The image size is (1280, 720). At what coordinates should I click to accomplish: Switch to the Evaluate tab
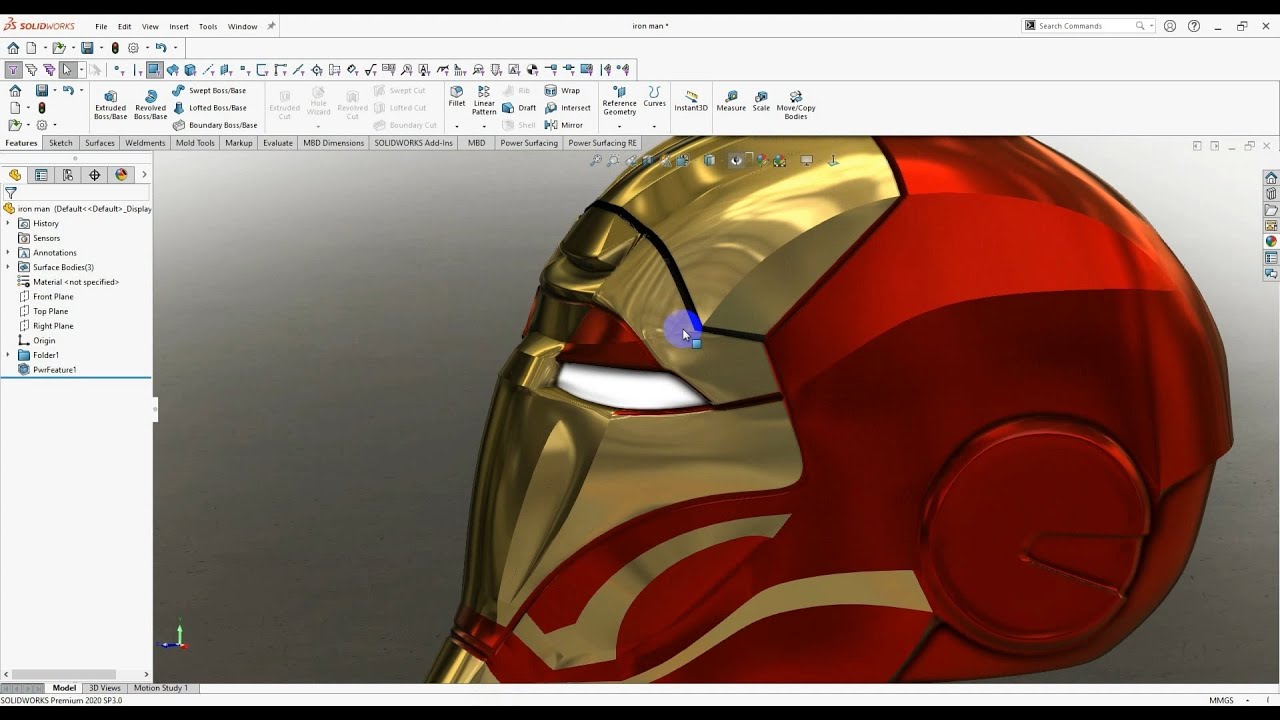click(278, 143)
